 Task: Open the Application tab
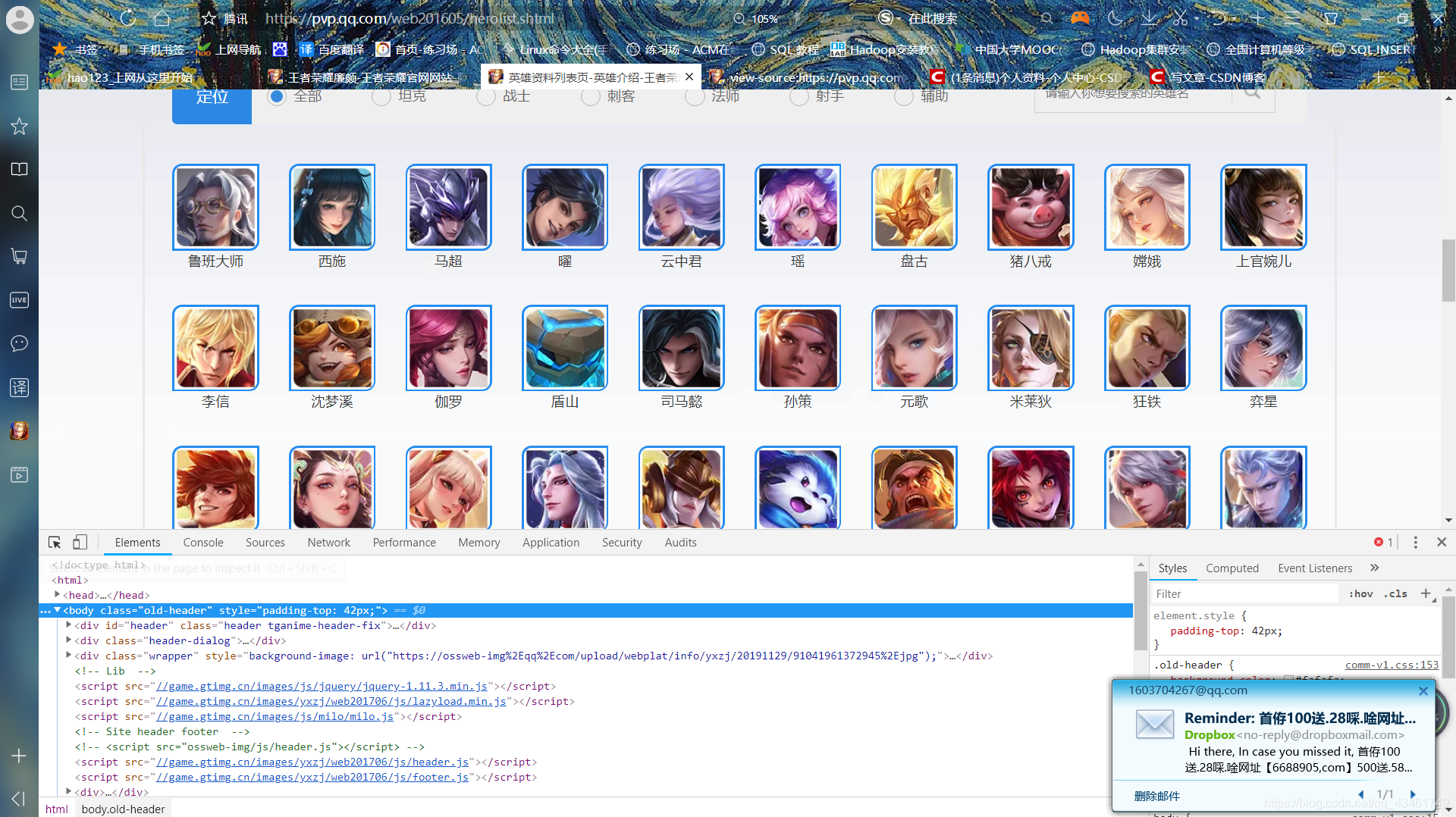tap(551, 543)
